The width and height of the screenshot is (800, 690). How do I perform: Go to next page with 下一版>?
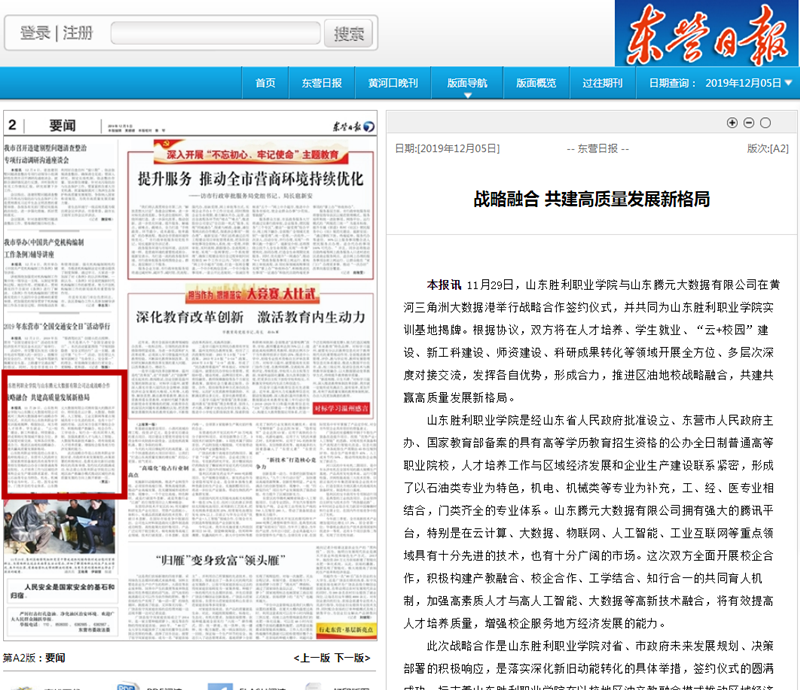click(353, 658)
